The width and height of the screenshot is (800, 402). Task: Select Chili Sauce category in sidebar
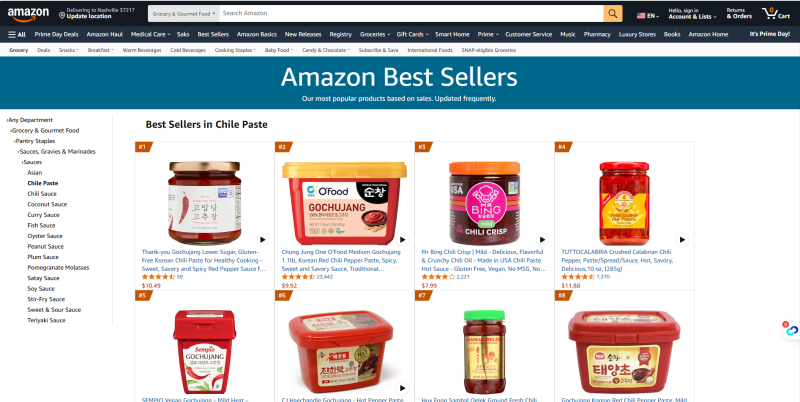click(42, 194)
